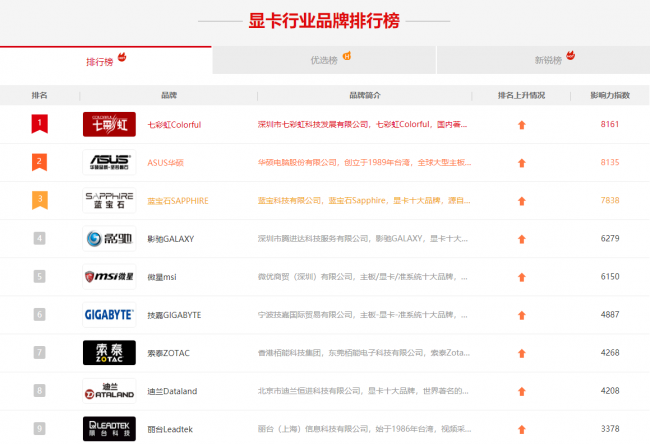
Task: Click the rank 3 yellow ribbon badge
Action: pyautogui.click(x=40, y=200)
